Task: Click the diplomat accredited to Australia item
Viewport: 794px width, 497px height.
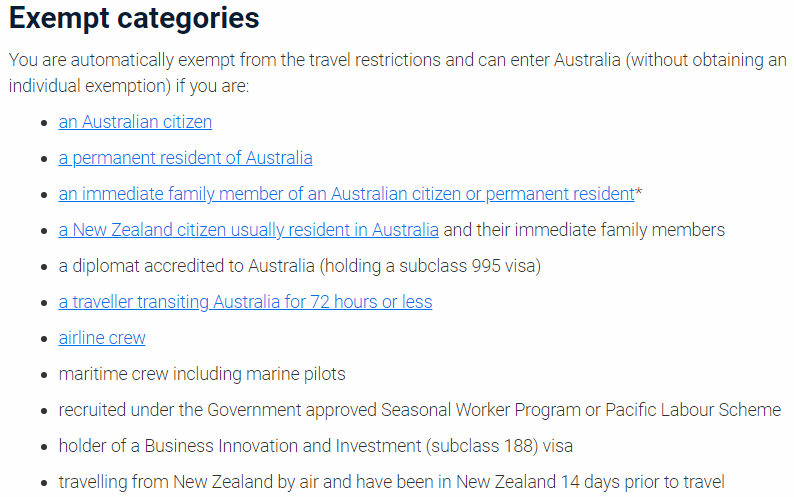Action: (300, 266)
